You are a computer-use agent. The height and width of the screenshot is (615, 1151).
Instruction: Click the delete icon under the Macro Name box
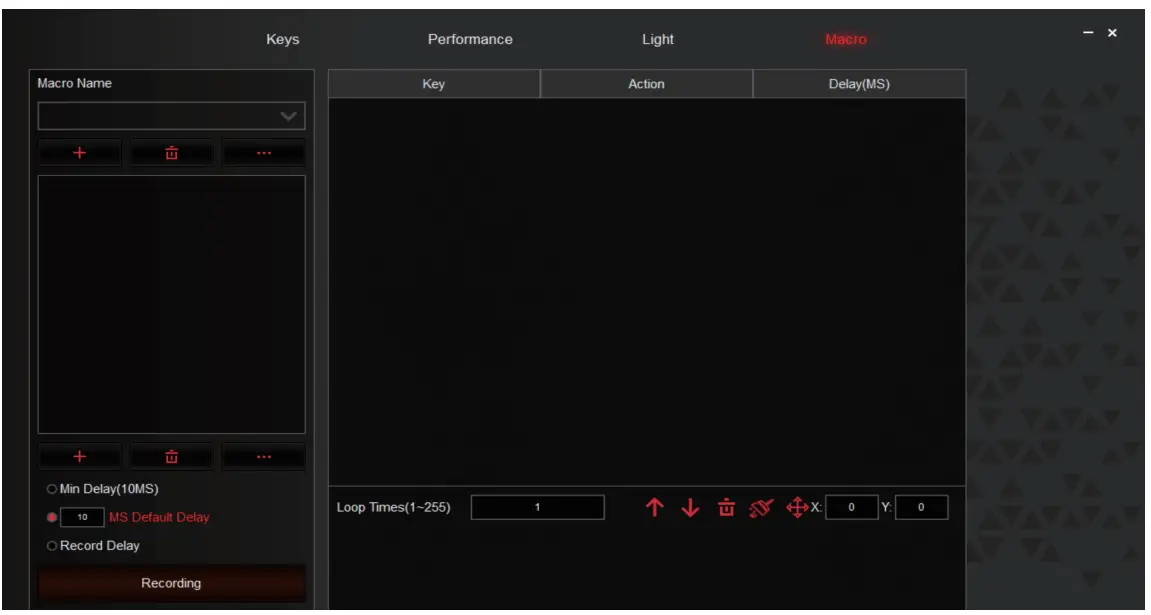click(170, 151)
